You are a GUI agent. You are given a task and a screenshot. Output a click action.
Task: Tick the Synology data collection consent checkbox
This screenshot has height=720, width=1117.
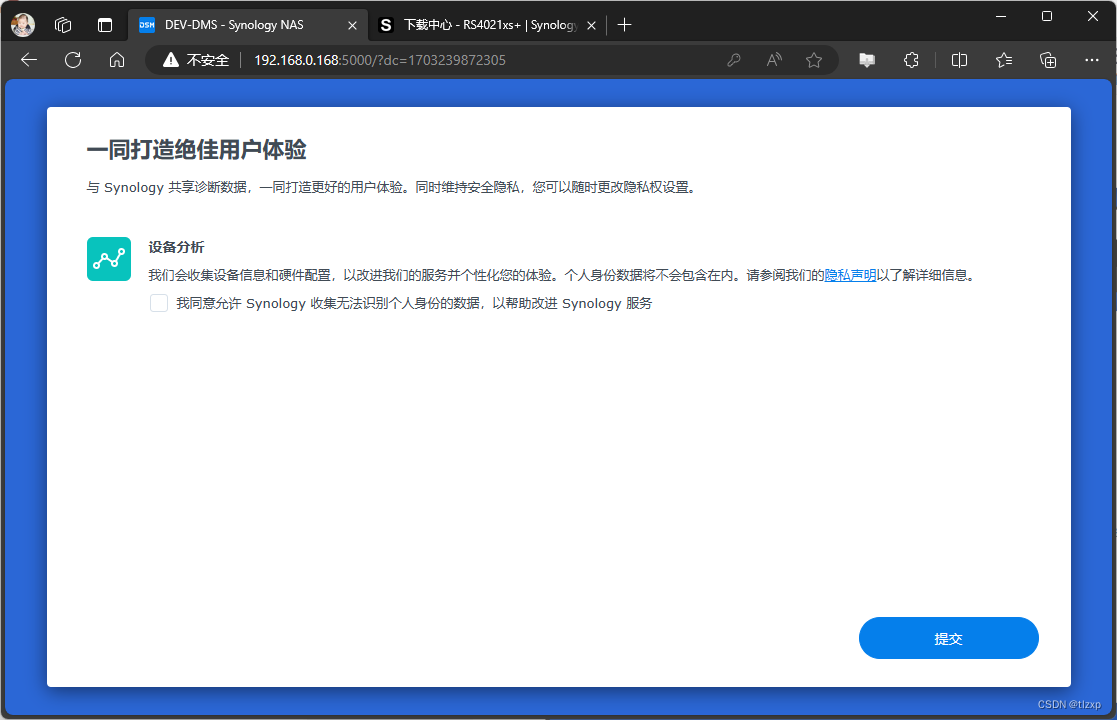coord(159,303)
